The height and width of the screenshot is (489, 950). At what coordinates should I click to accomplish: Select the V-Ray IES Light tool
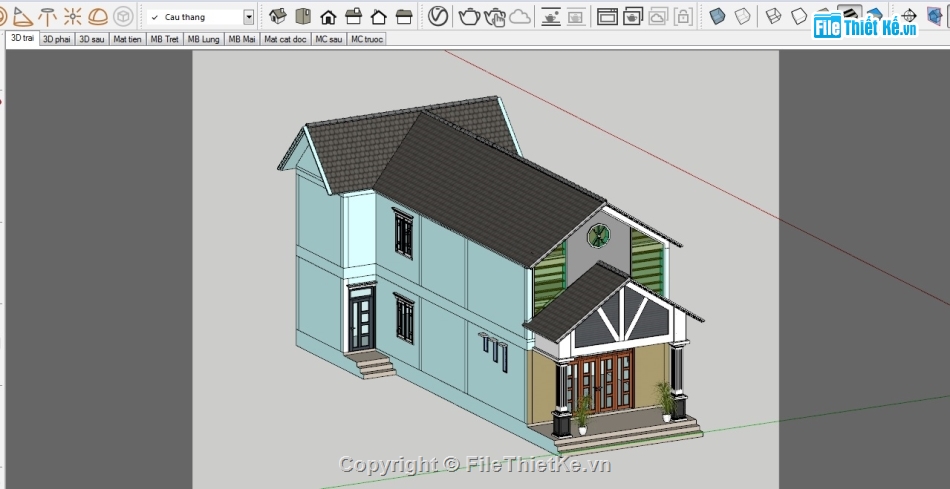point(47,16)
